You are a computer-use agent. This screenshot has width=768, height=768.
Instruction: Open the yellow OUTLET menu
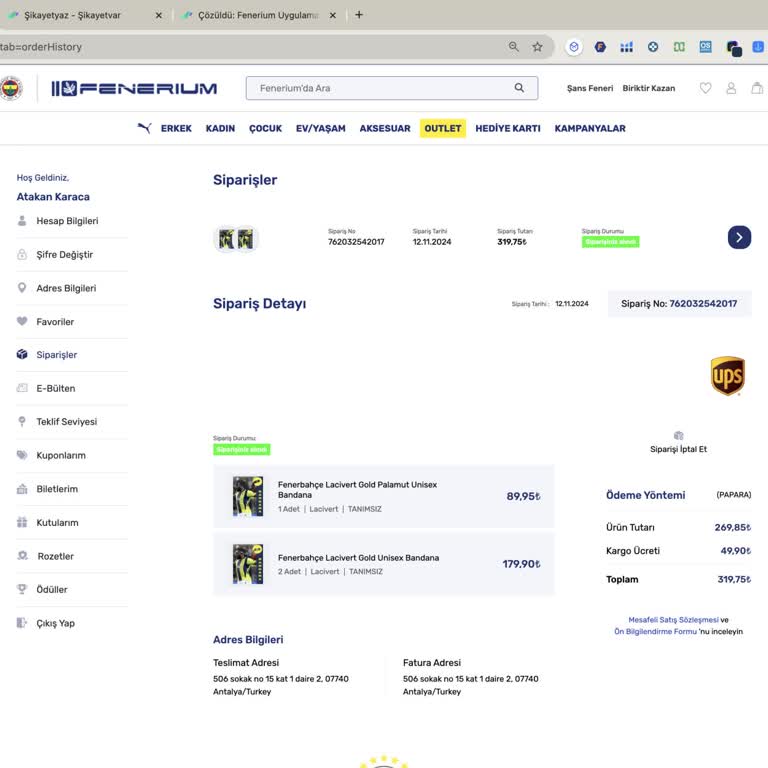pyautogui.click(x=443, y=128)
